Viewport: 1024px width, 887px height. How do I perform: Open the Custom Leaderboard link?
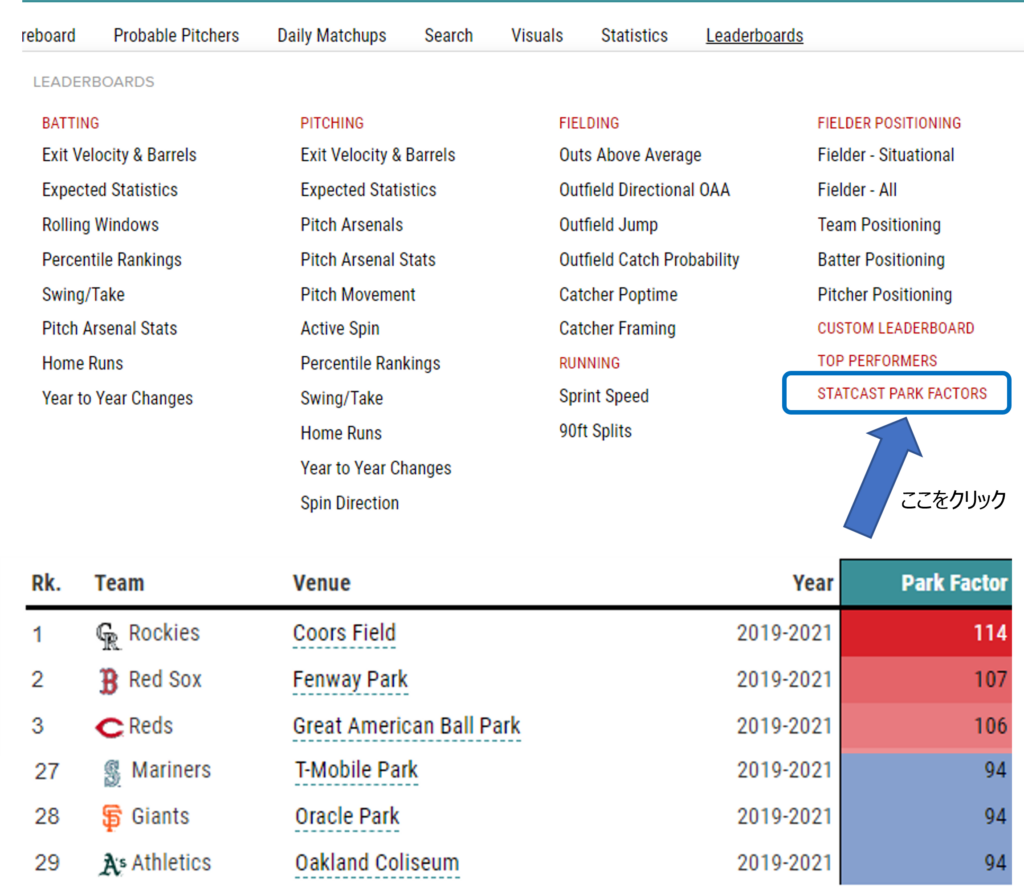coord(895,328)
